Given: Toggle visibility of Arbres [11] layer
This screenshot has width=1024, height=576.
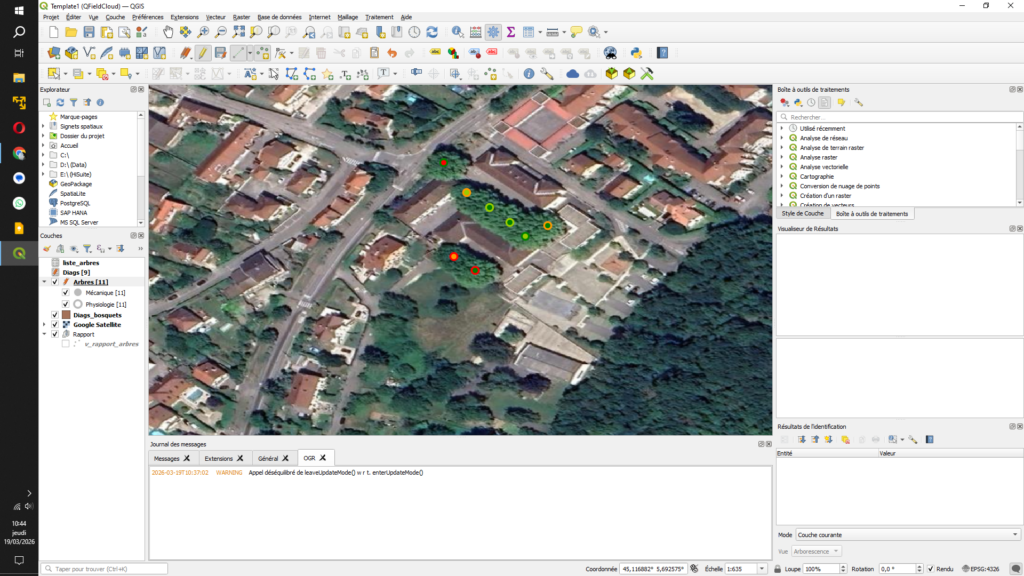Looking at the screenshot, I should 55,282.
